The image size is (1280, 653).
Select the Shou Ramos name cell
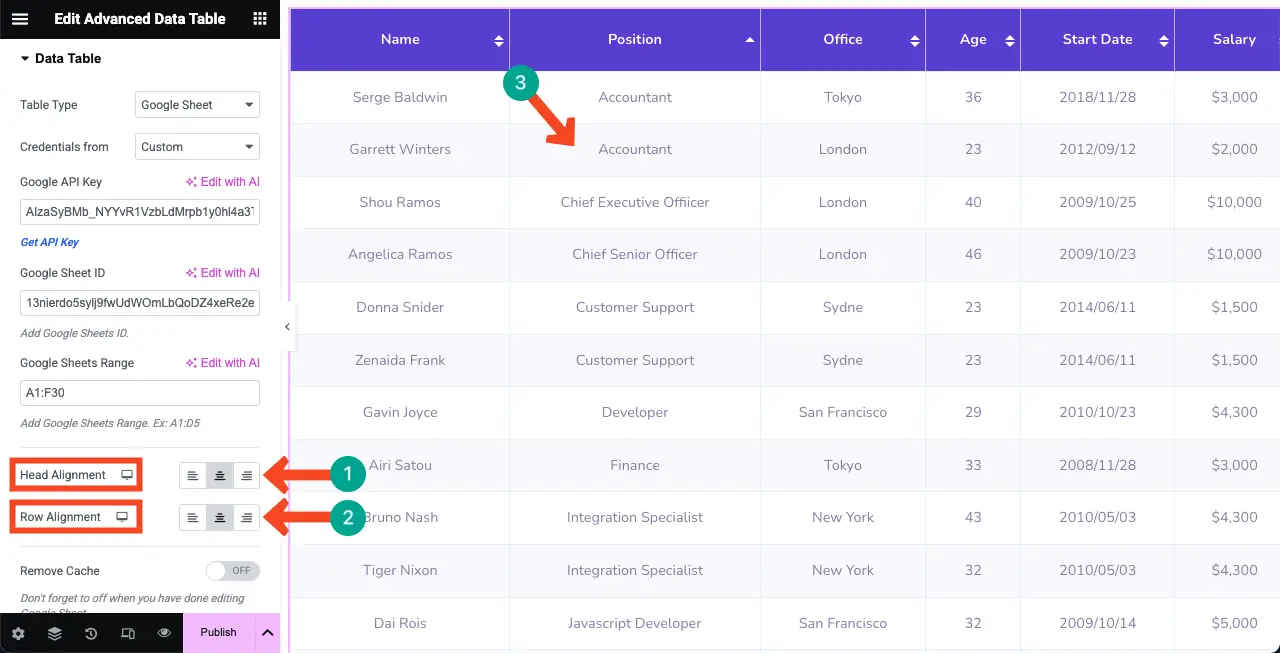pos(400,202)
